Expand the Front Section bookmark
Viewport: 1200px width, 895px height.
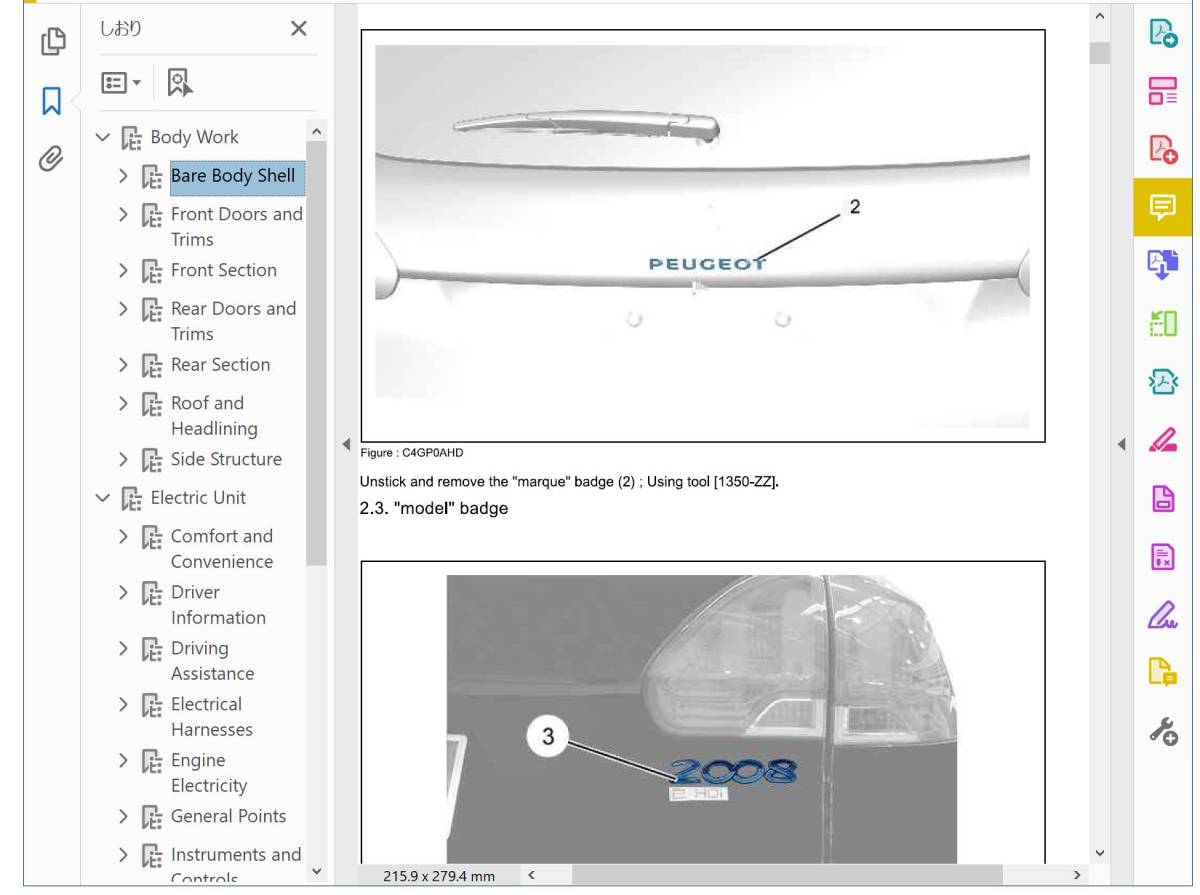pyautogui.click(x=123, y=270)
